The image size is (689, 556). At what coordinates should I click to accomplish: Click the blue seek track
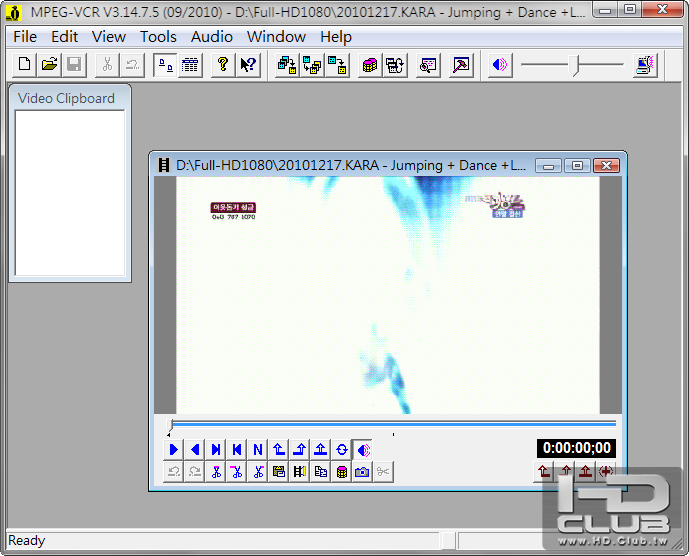[x=394, y=424]
